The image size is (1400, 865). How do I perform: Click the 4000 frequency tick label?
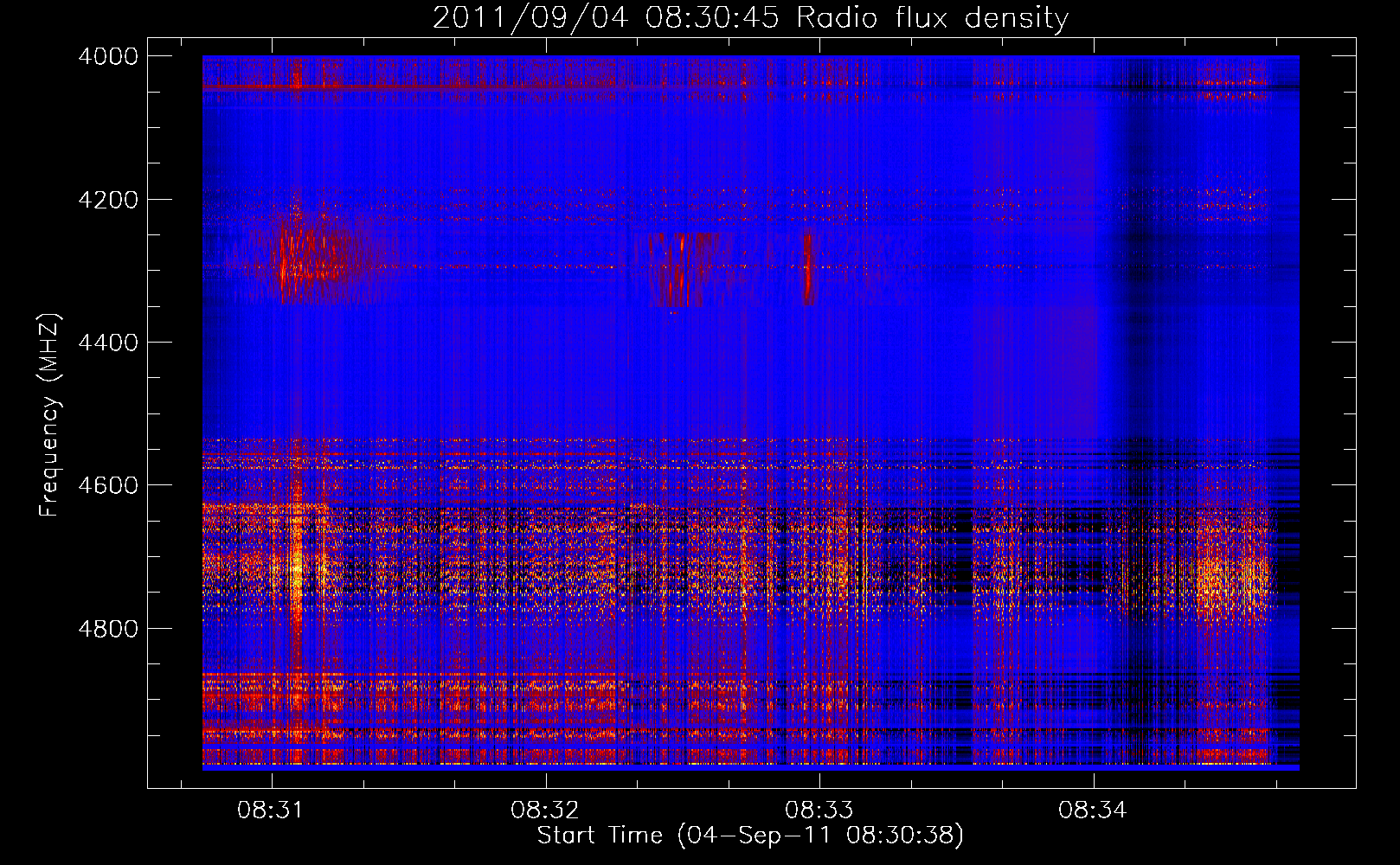[108, 56]
